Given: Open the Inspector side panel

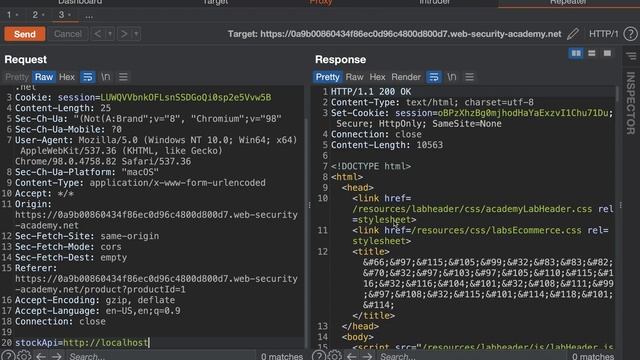Looking at the screenshot, I should tap(631, 103).
